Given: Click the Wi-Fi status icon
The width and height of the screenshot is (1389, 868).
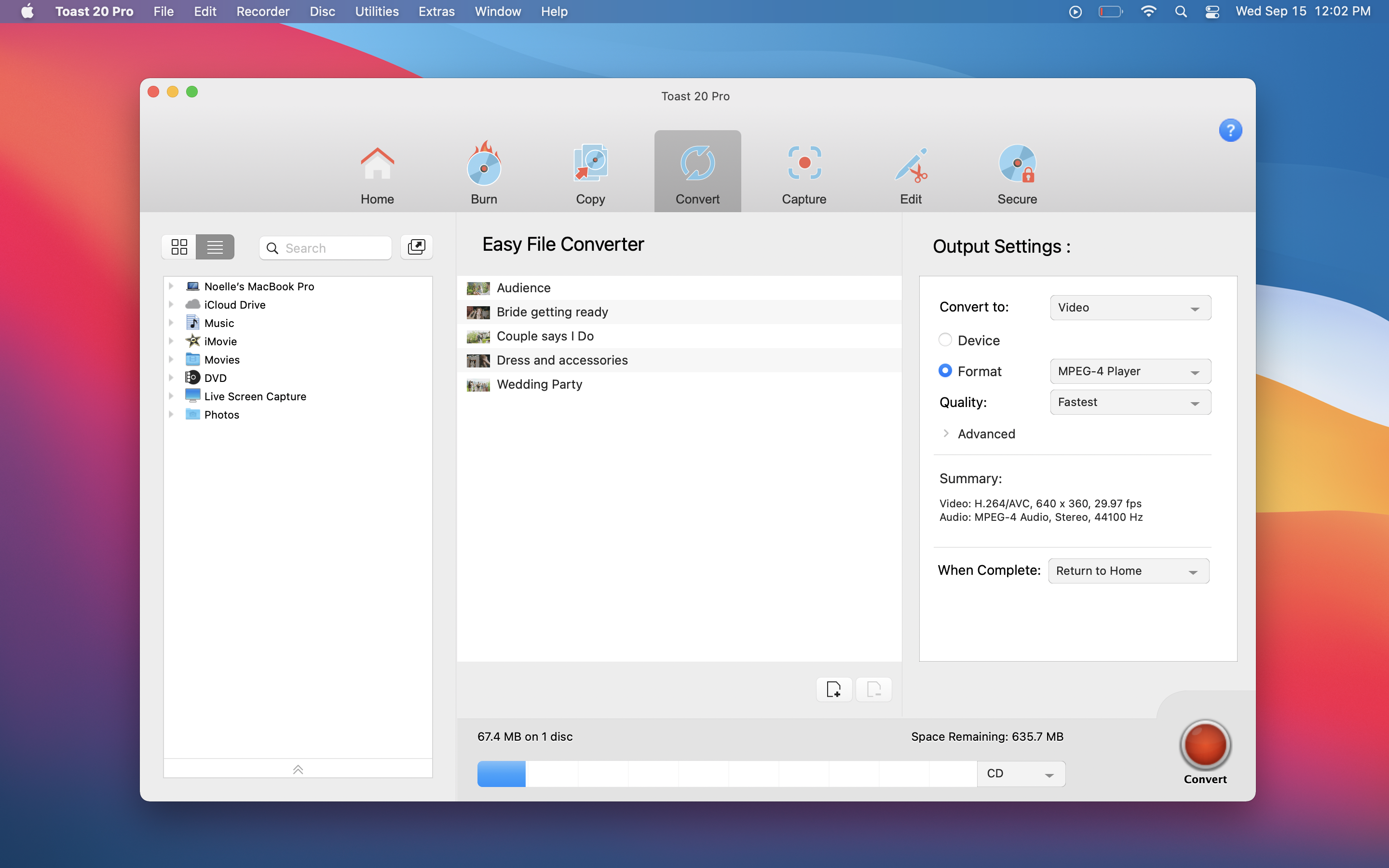Looking at the screenshot, I should click(1148, 12).
